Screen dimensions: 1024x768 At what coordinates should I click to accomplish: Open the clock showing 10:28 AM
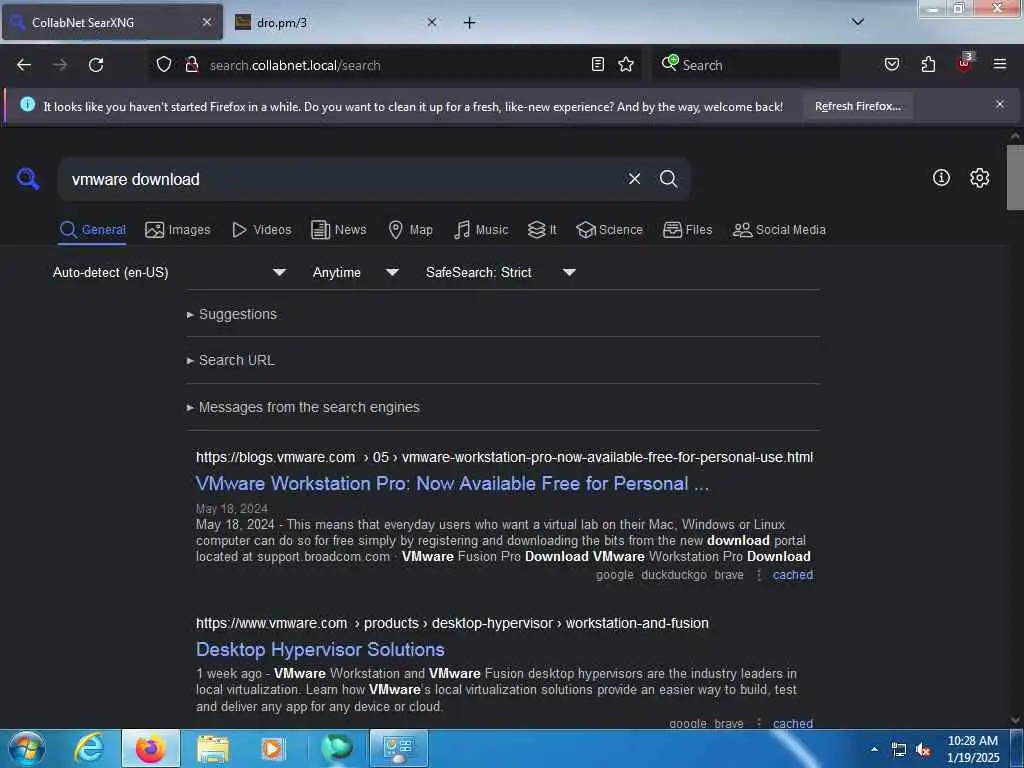973,749
